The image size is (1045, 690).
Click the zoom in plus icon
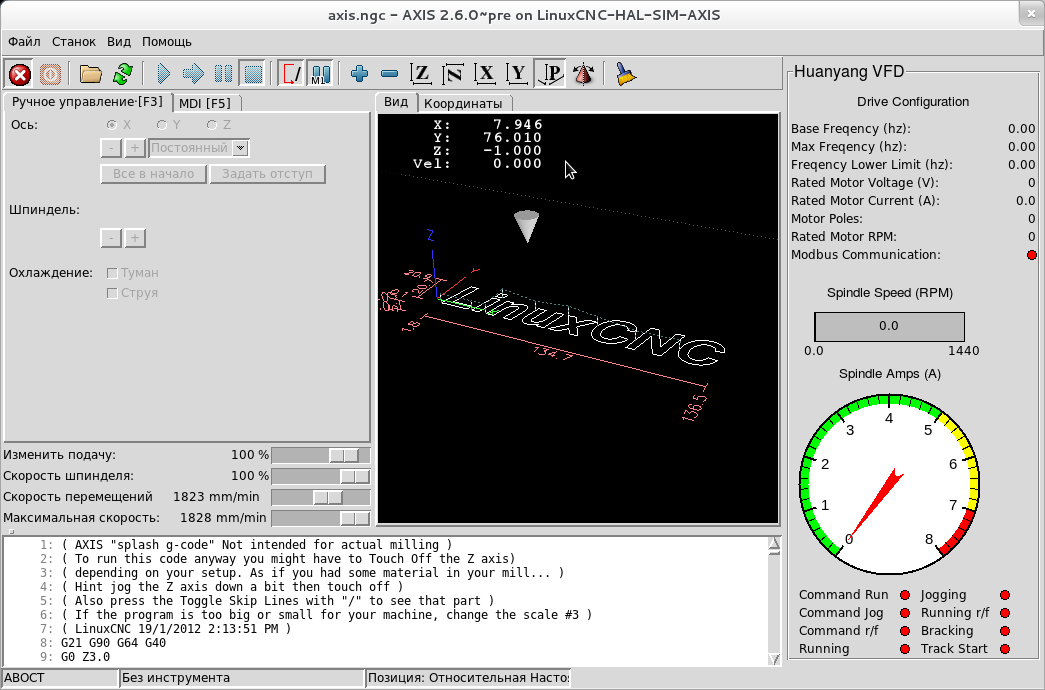click(360, 74)
